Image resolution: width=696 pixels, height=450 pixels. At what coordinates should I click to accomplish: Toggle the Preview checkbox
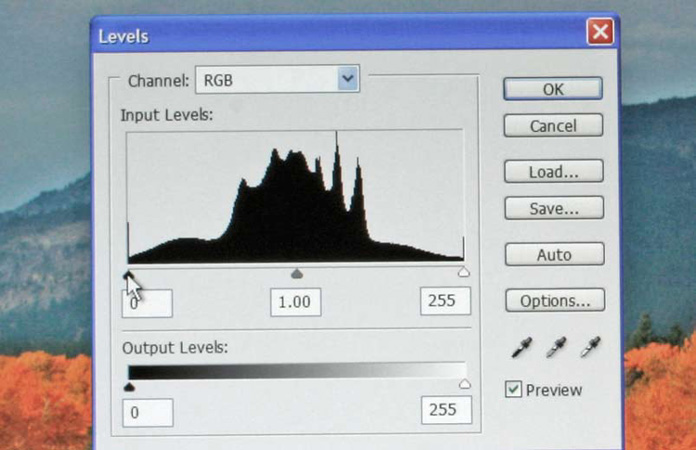[x=513, y=390]
